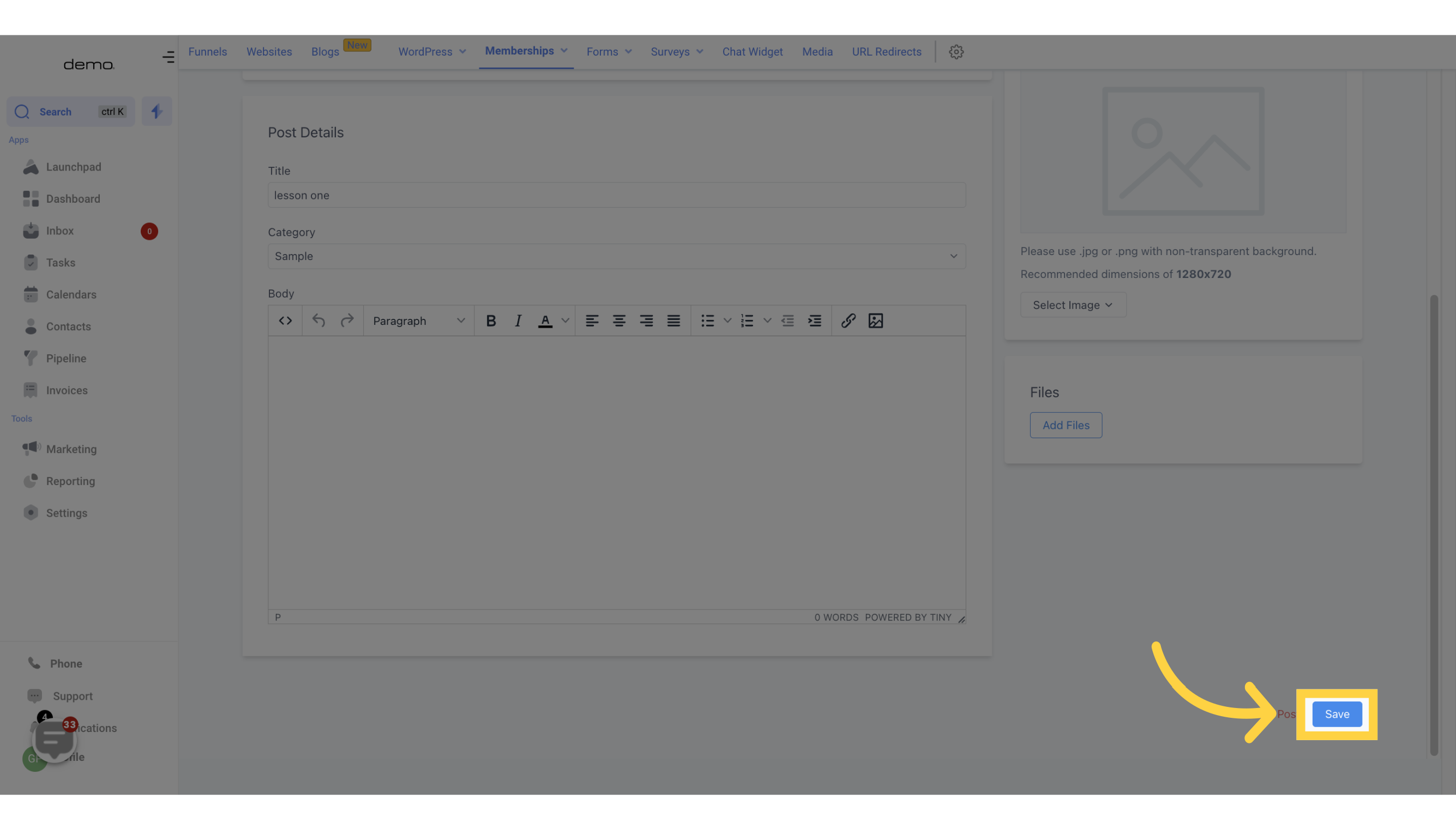Decrease indent of paragraph
This screenshot has width=1456, height=829.
(x=788, y=320)
